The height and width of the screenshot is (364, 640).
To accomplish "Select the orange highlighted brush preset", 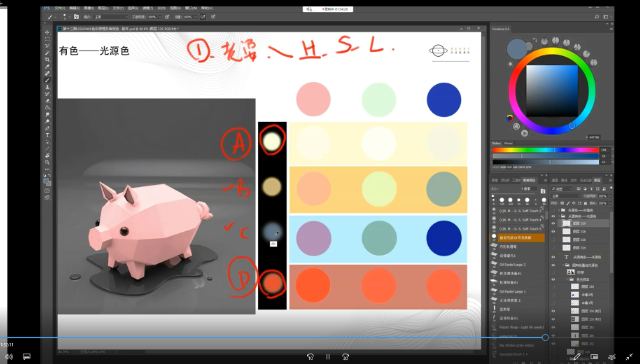I will click(x=518, y=237).
